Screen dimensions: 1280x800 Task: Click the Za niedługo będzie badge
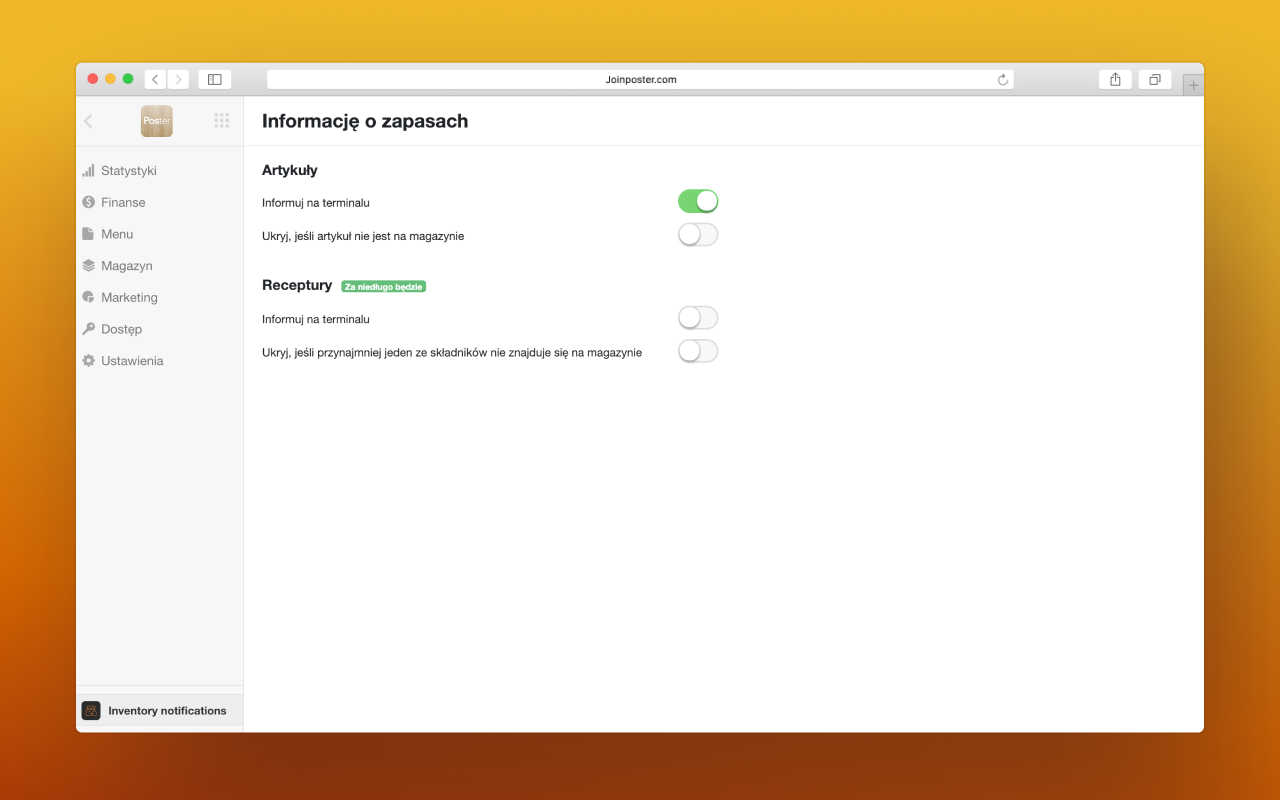pos(384,286)
